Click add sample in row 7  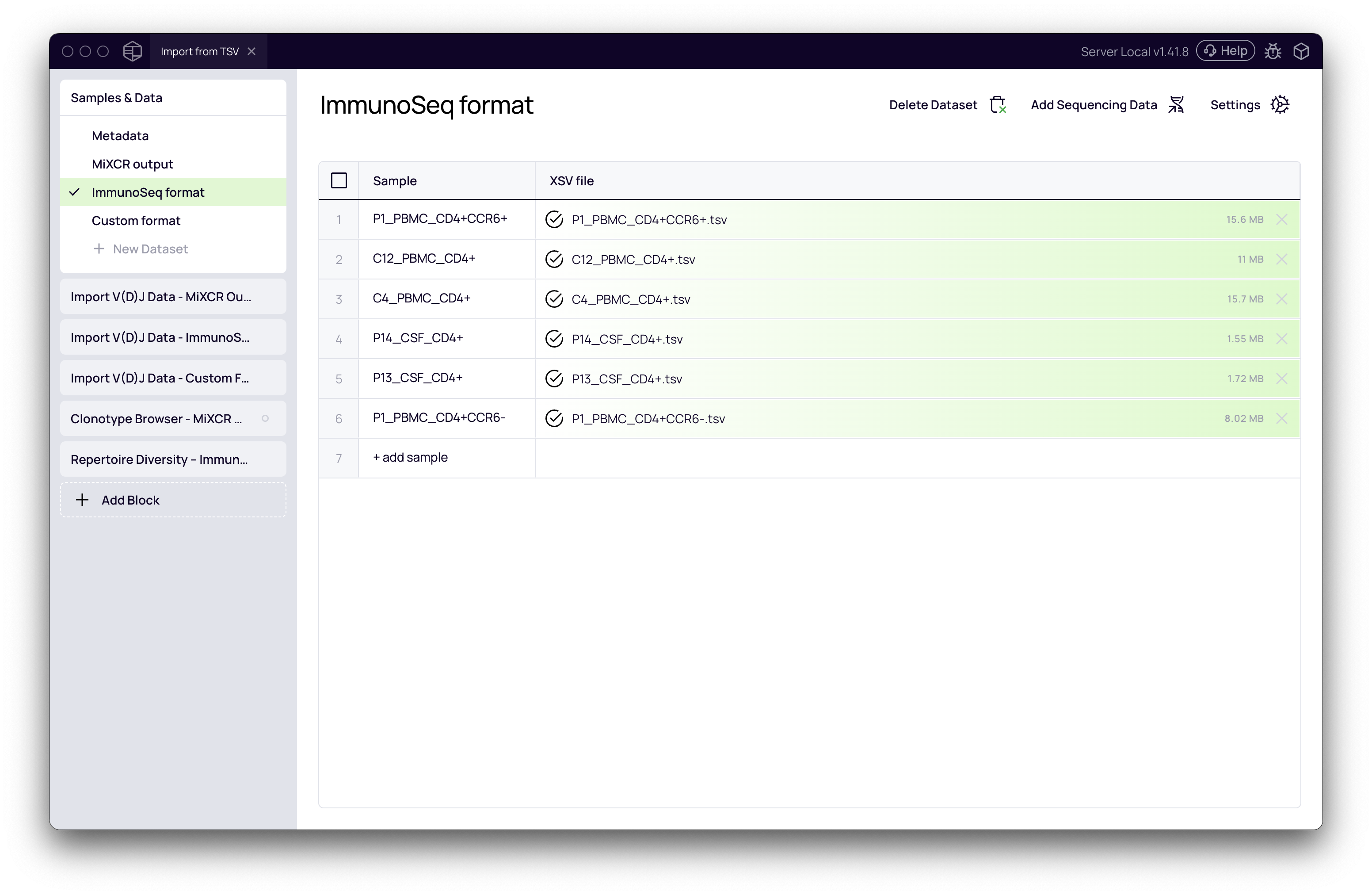410,457
